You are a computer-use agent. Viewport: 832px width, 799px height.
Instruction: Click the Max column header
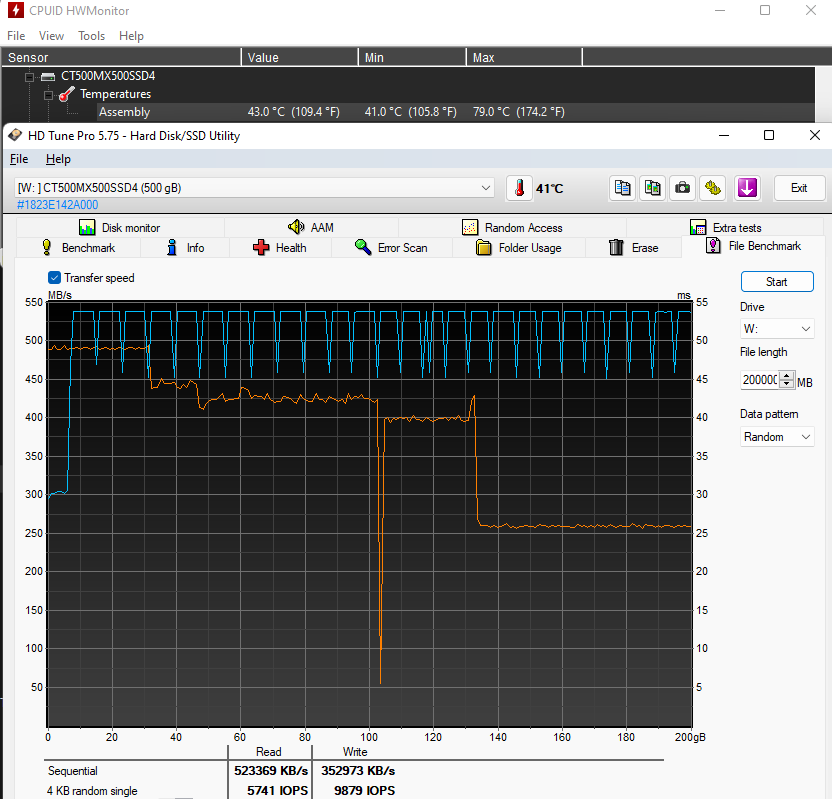524,57
